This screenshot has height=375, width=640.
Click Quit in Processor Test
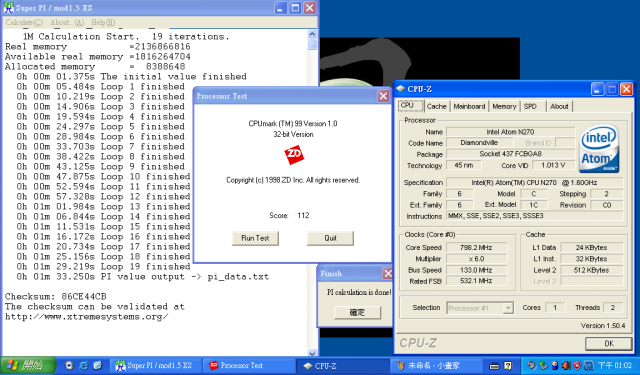330,238
